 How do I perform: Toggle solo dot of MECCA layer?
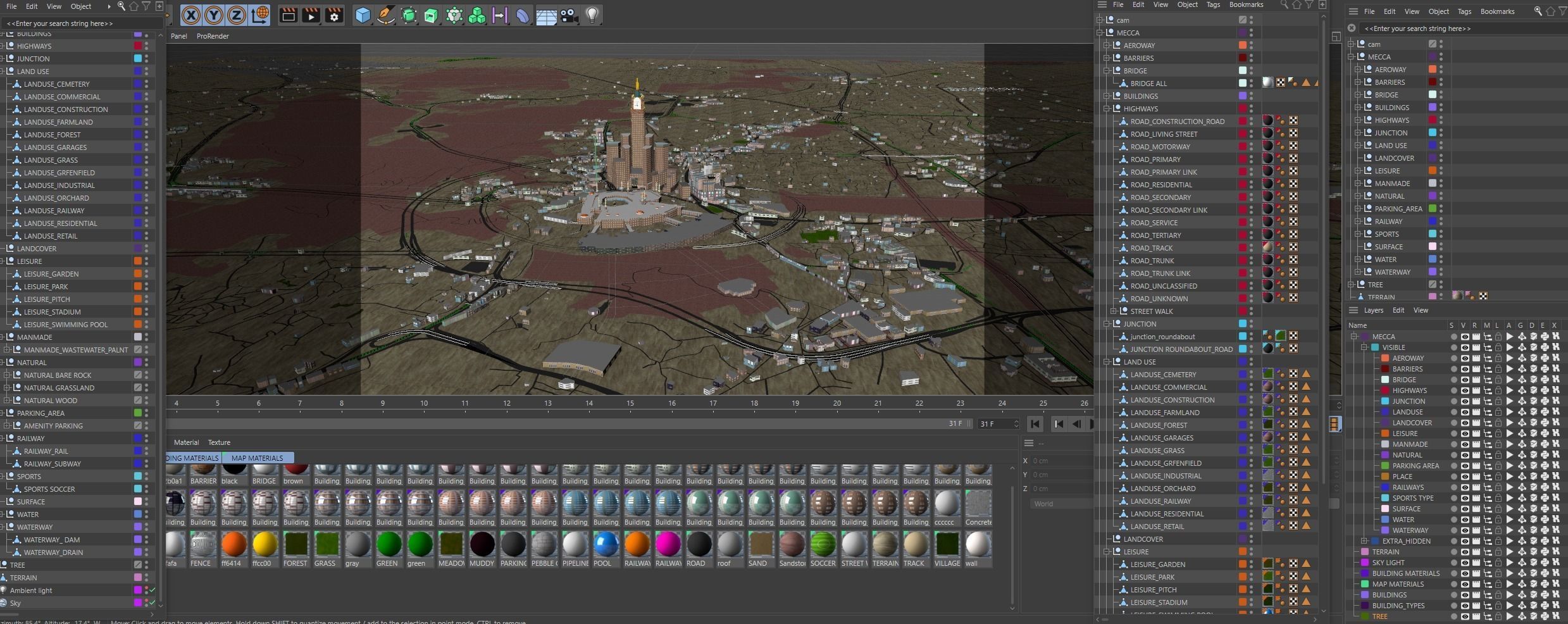click(x=1453, y=337)
